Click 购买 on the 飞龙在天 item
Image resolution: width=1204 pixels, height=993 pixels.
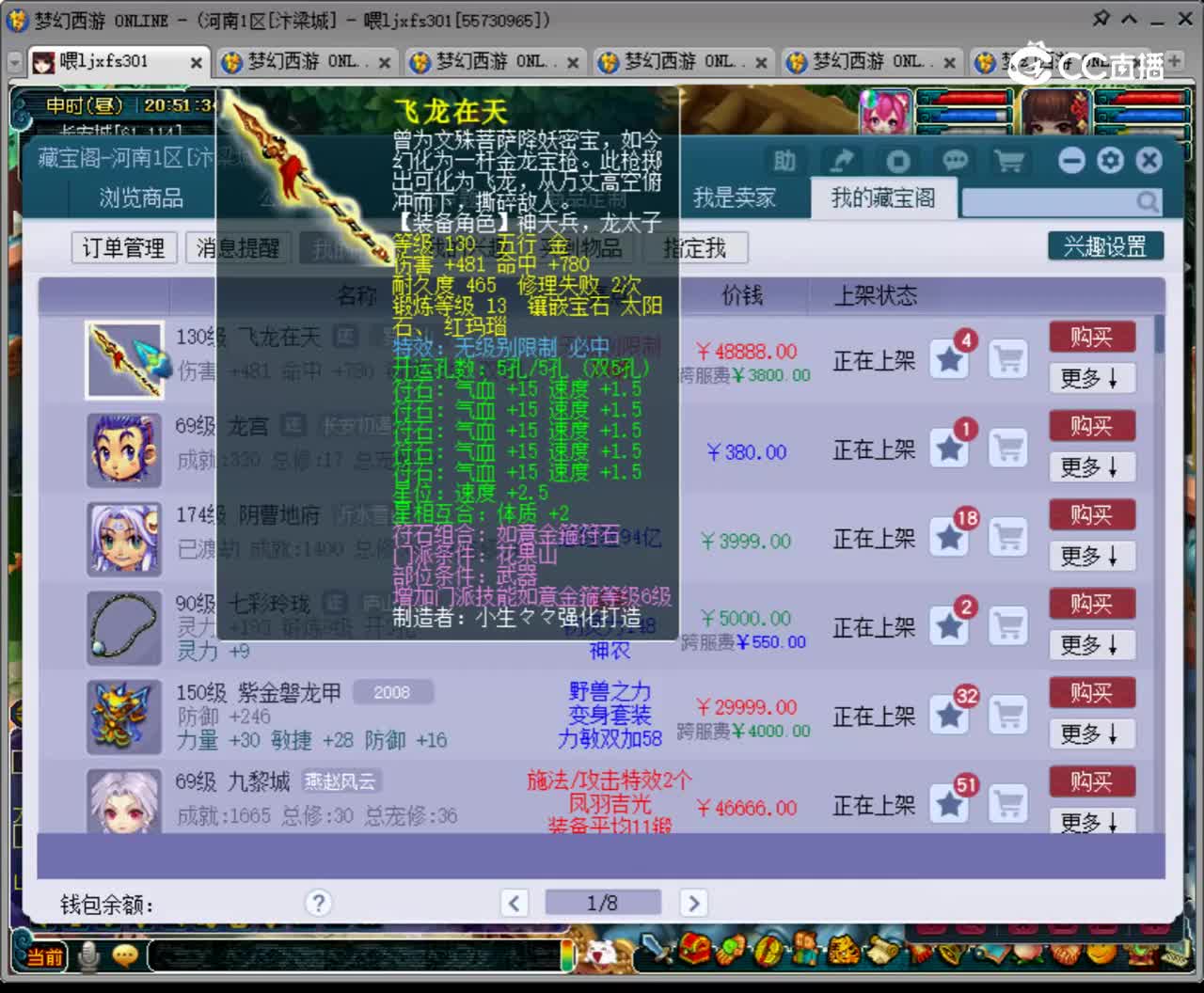[1091, 337]
